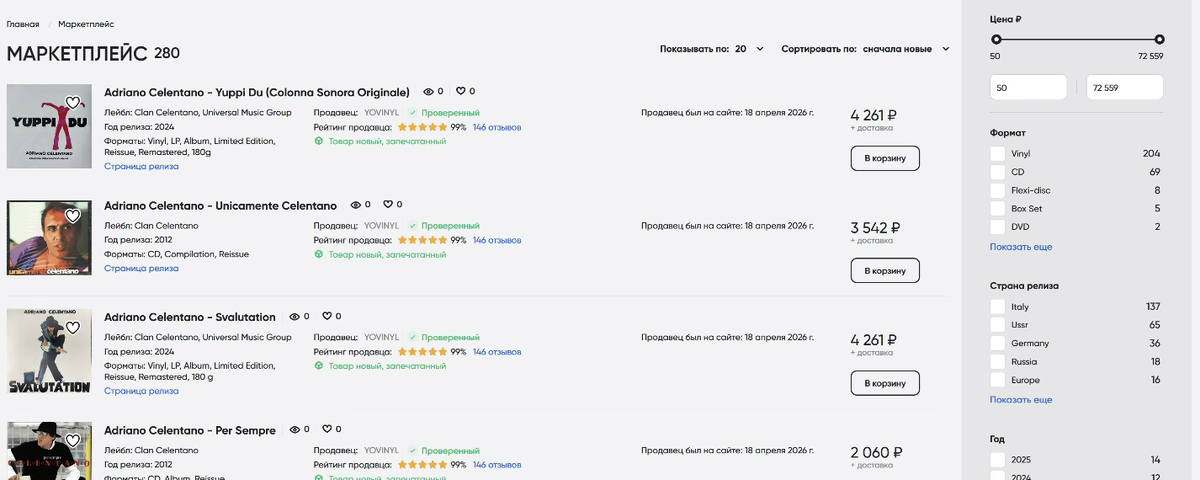Open 146 отзывов link for Svalutation seller
Screen dimensions: 1200x480
point(497,352)
